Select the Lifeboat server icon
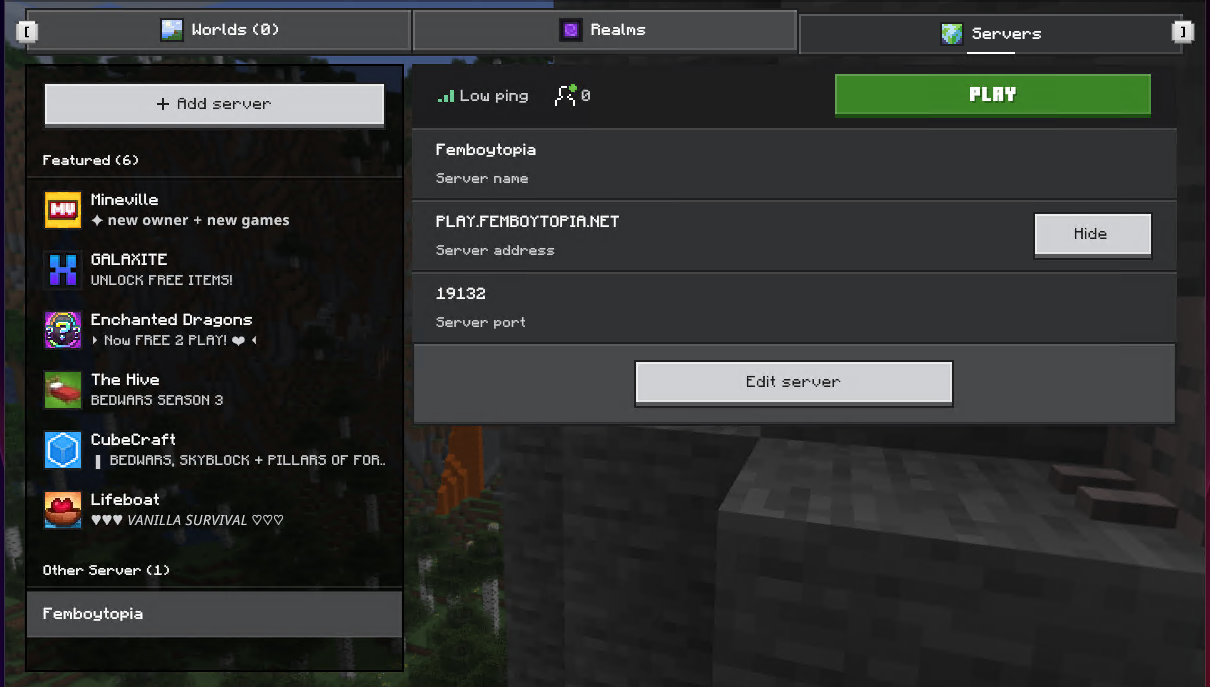Viewport: 1210px width, 687px height. (x=63, y=510)
